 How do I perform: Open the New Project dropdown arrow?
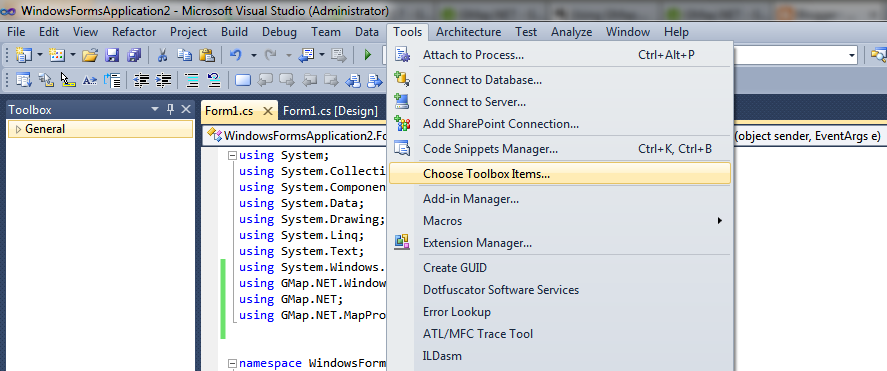(40, 55)
